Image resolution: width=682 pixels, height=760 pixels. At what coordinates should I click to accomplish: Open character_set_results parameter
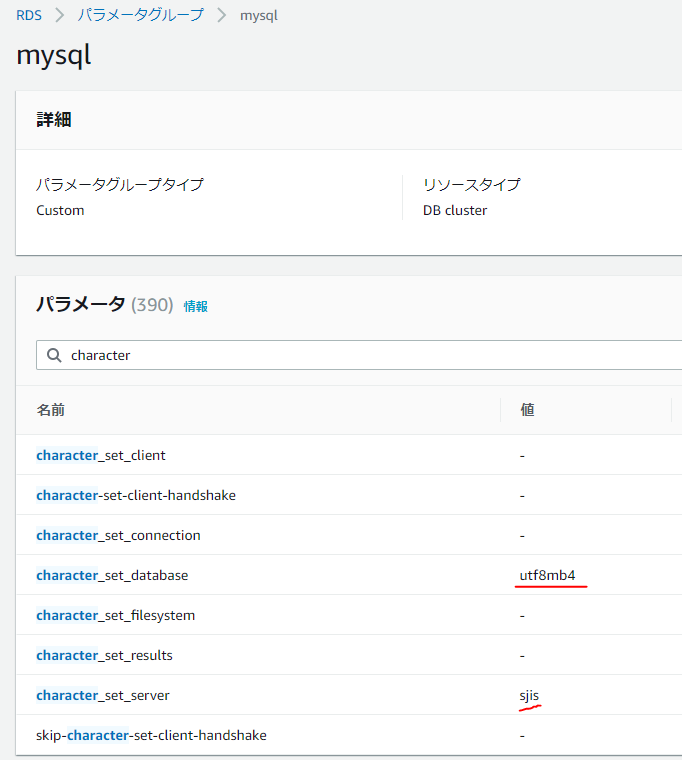click(x=104, y=655)
